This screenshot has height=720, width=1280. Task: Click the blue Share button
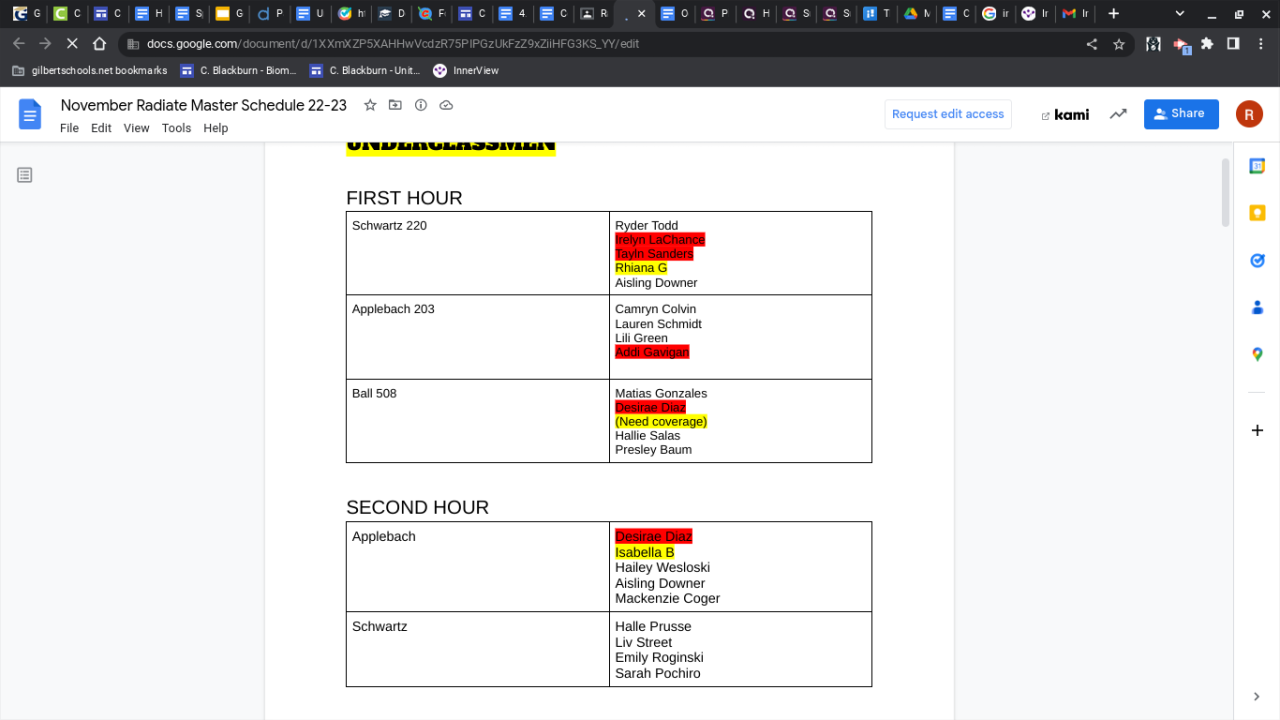[1181, 114]
